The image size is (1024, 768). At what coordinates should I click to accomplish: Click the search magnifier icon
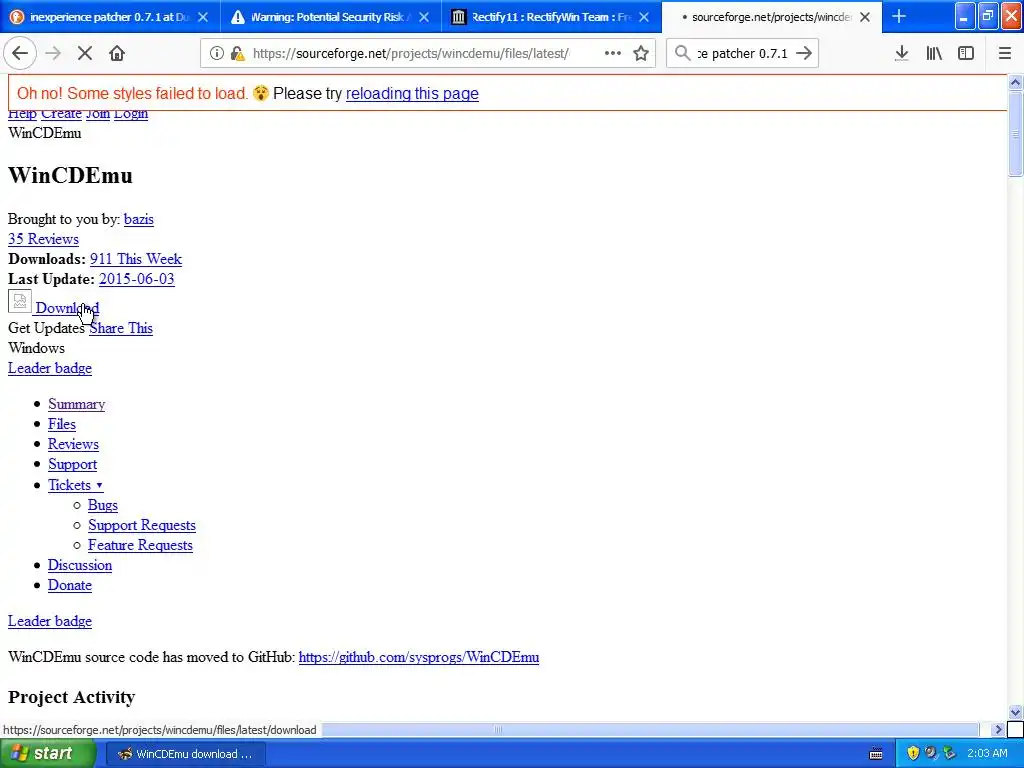(x=682, y=54)
